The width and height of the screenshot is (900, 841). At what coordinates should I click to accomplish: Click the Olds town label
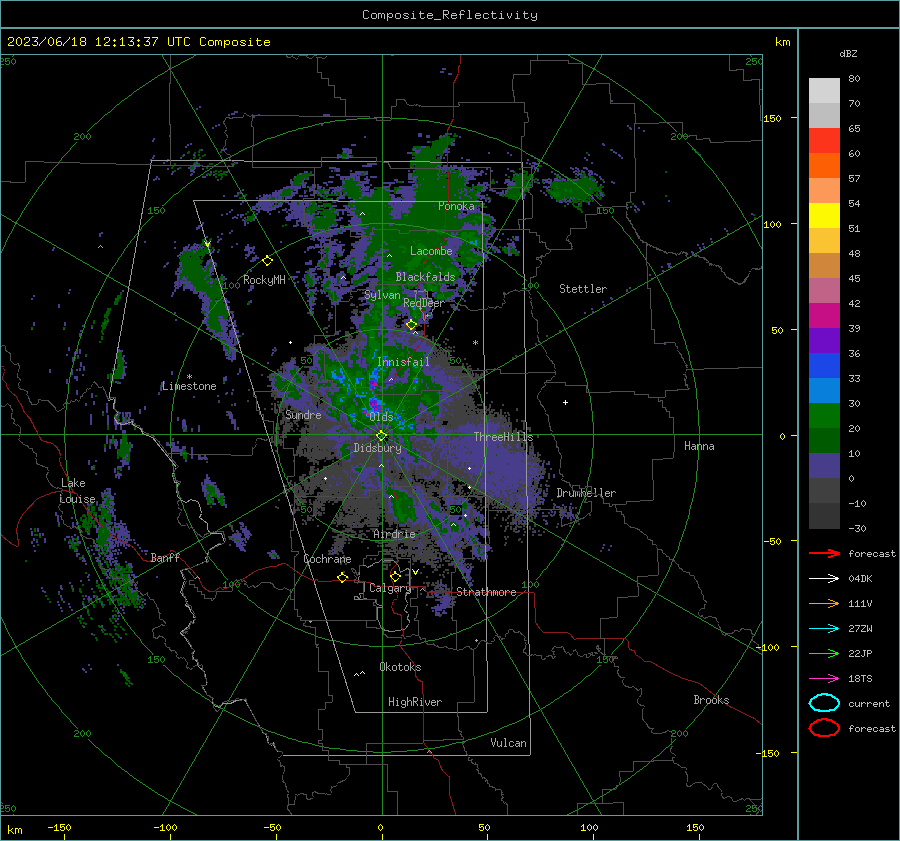(x=381, y=417)
